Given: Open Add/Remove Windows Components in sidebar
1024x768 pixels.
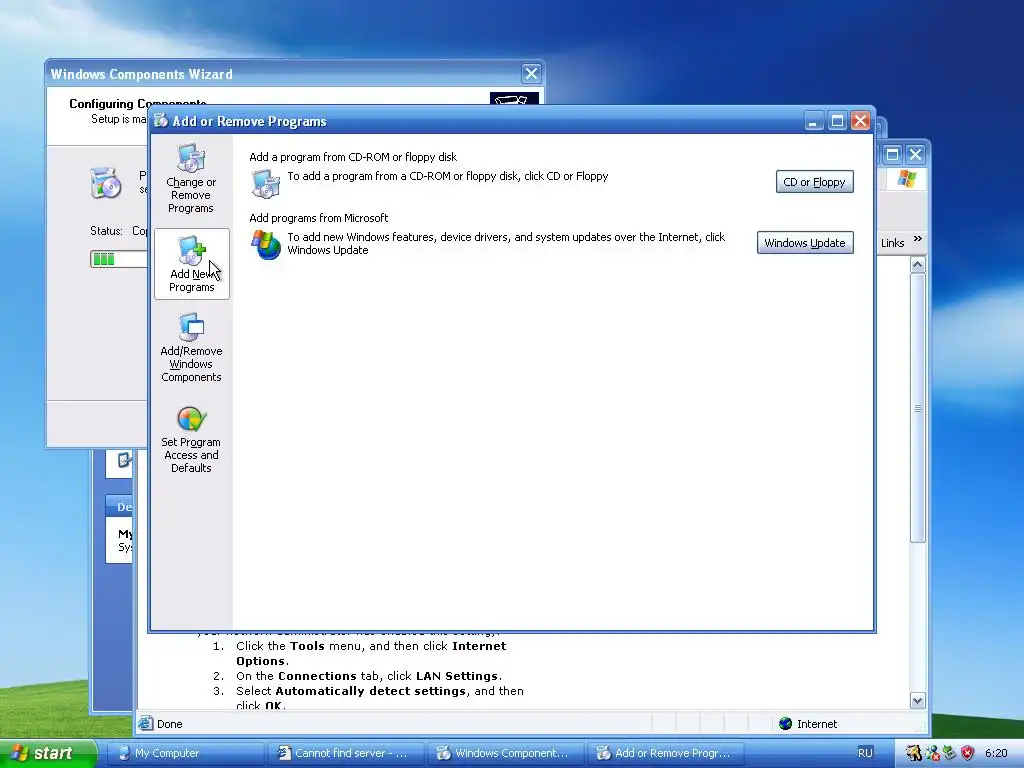Looking at the screenshot, I should tap(191, 347).
